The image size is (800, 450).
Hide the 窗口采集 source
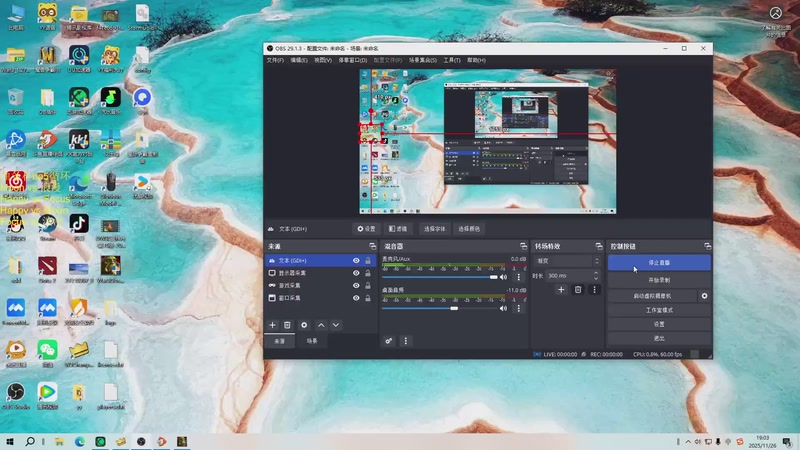pyautogui.click(x=356, y=298)
